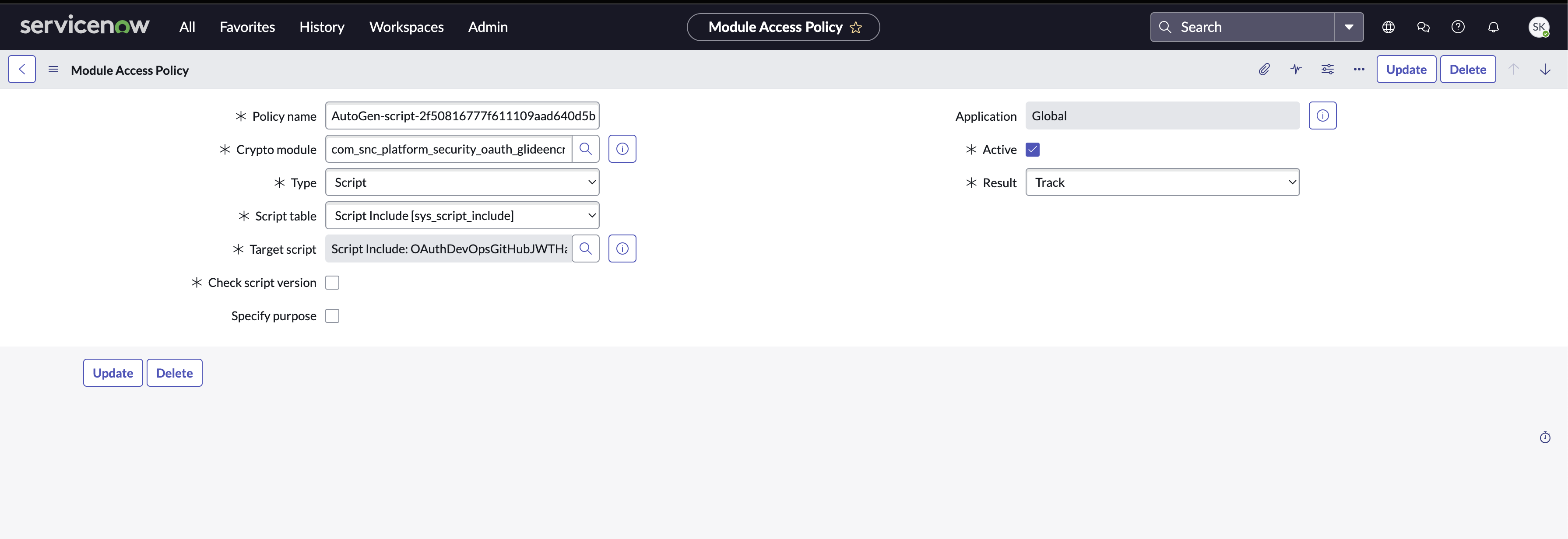Click Update button in the form header
This screenshot has height=539, width=1568.
coord(1406,70)
